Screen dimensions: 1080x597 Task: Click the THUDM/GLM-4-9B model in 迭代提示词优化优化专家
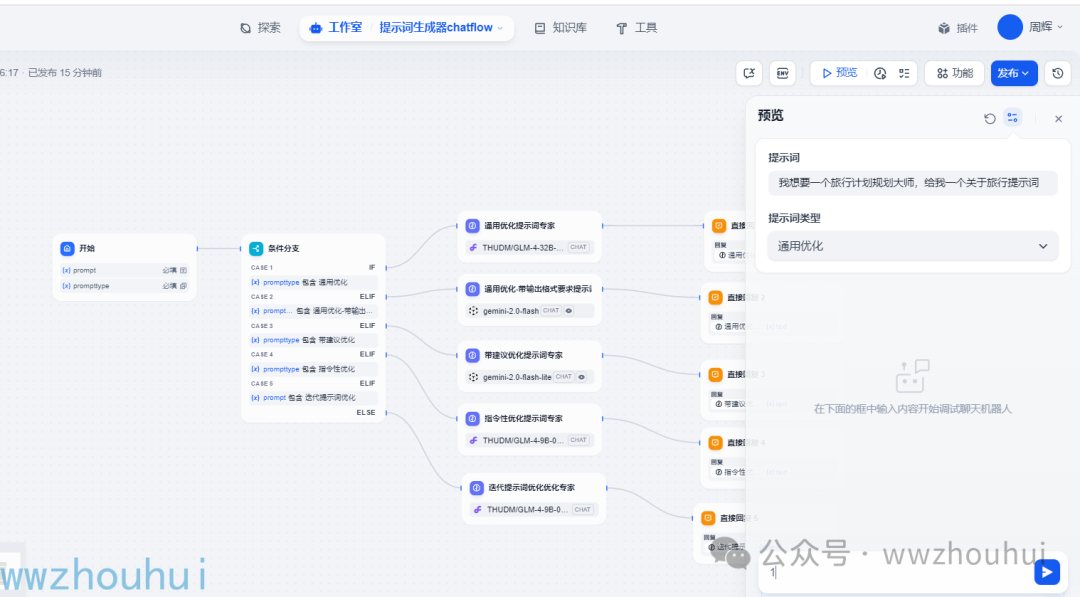[x=527, y=510]
